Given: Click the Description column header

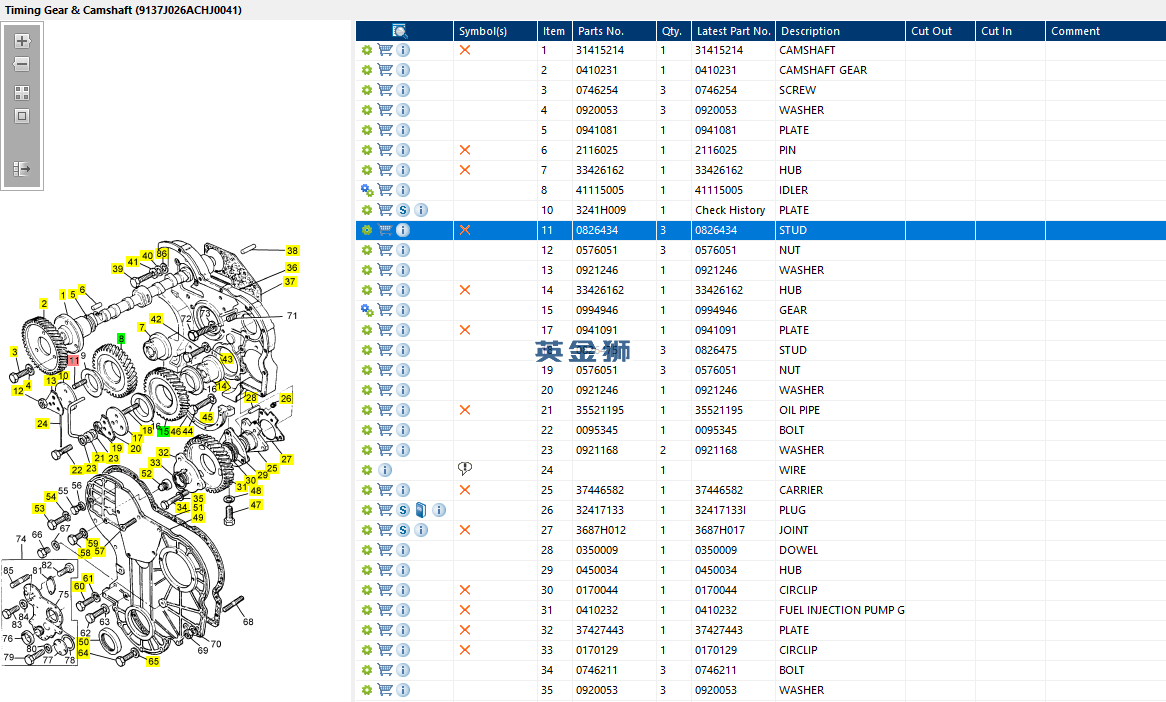Looking at the screenshot, I should pos(840,31).
